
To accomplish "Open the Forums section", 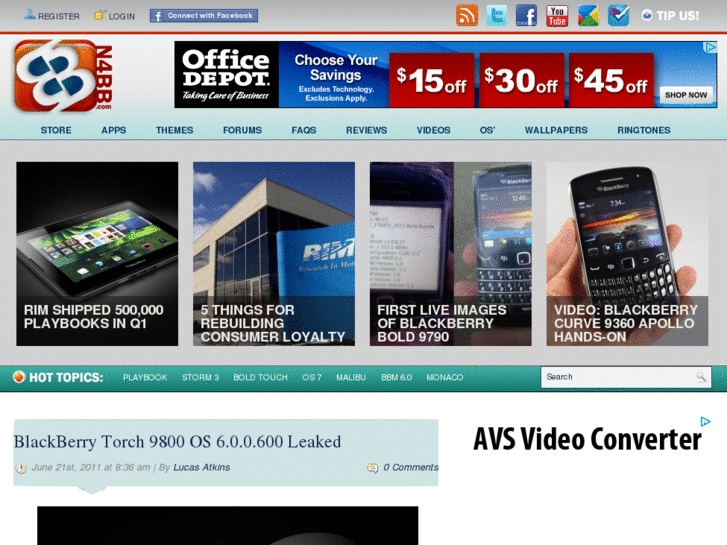I will point(242,130).
